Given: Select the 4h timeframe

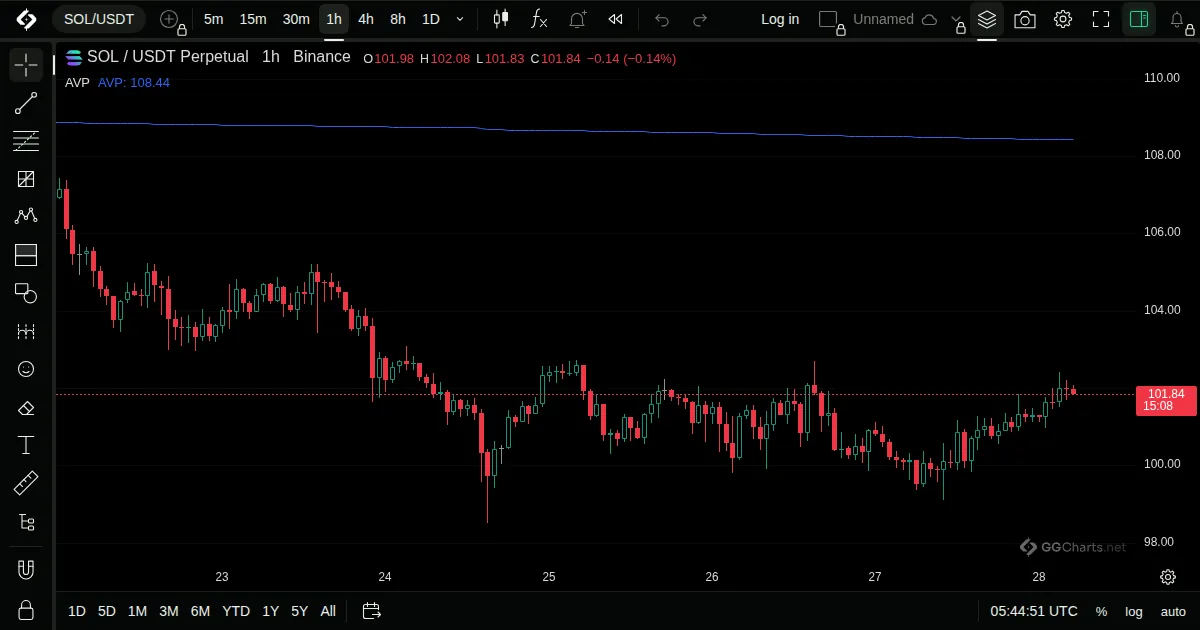Looking at the screenshot, I should [x=366, y=19].
